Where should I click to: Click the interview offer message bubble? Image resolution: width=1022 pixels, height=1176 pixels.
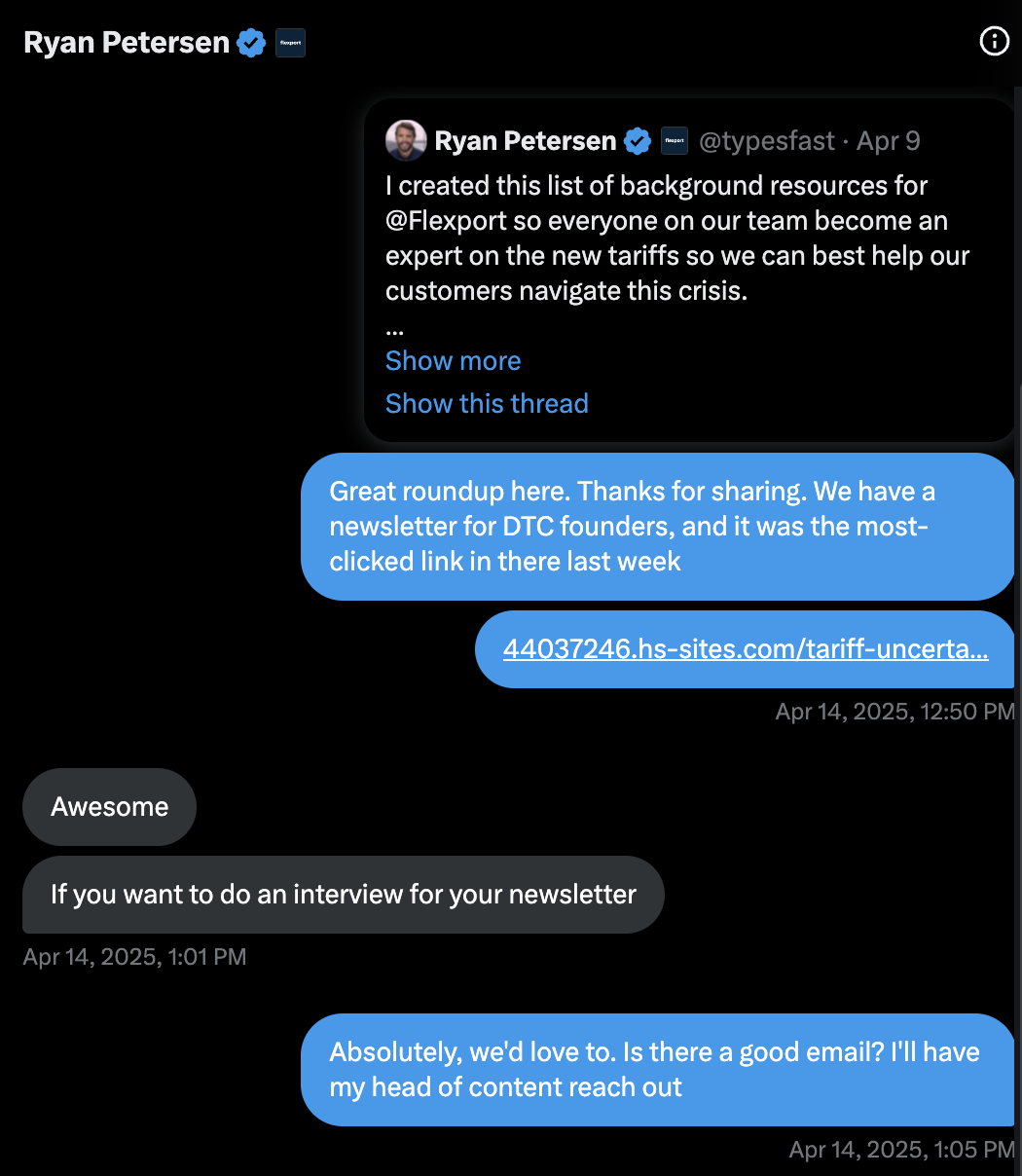click(x=343, y=895)
